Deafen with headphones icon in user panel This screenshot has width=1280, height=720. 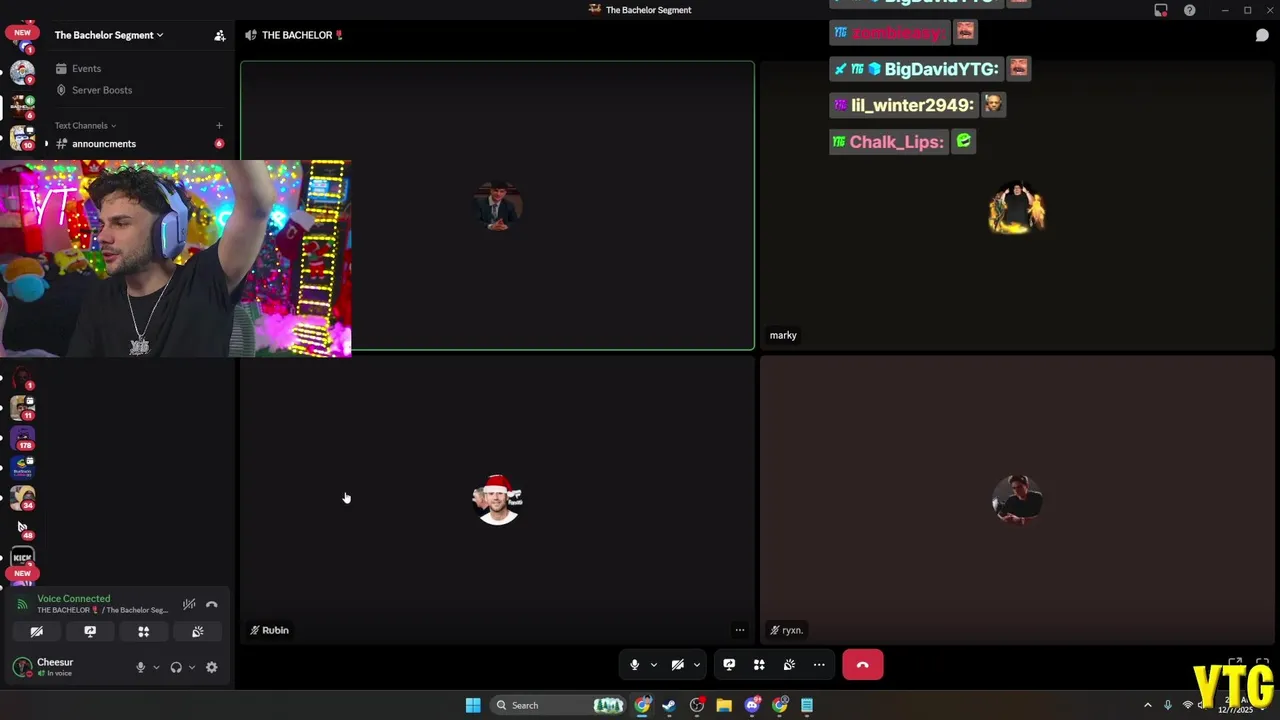click(176, 668)
